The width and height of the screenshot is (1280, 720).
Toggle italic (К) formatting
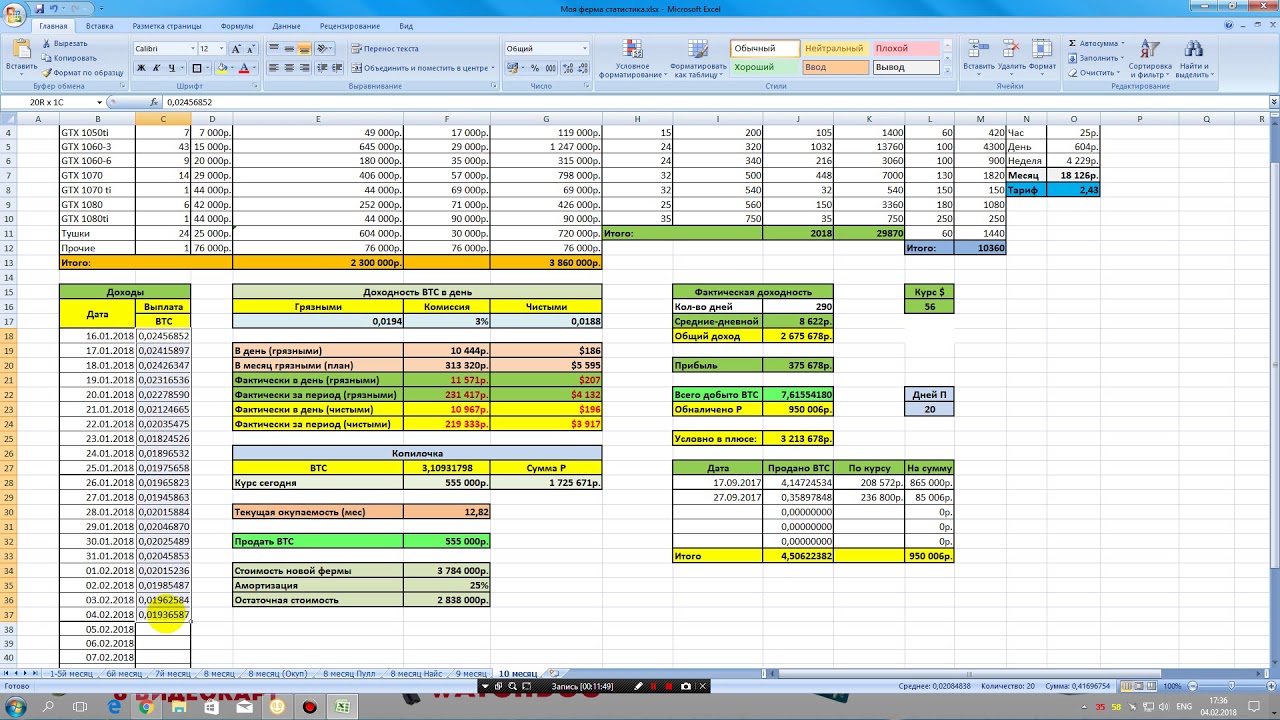(156, 68)
